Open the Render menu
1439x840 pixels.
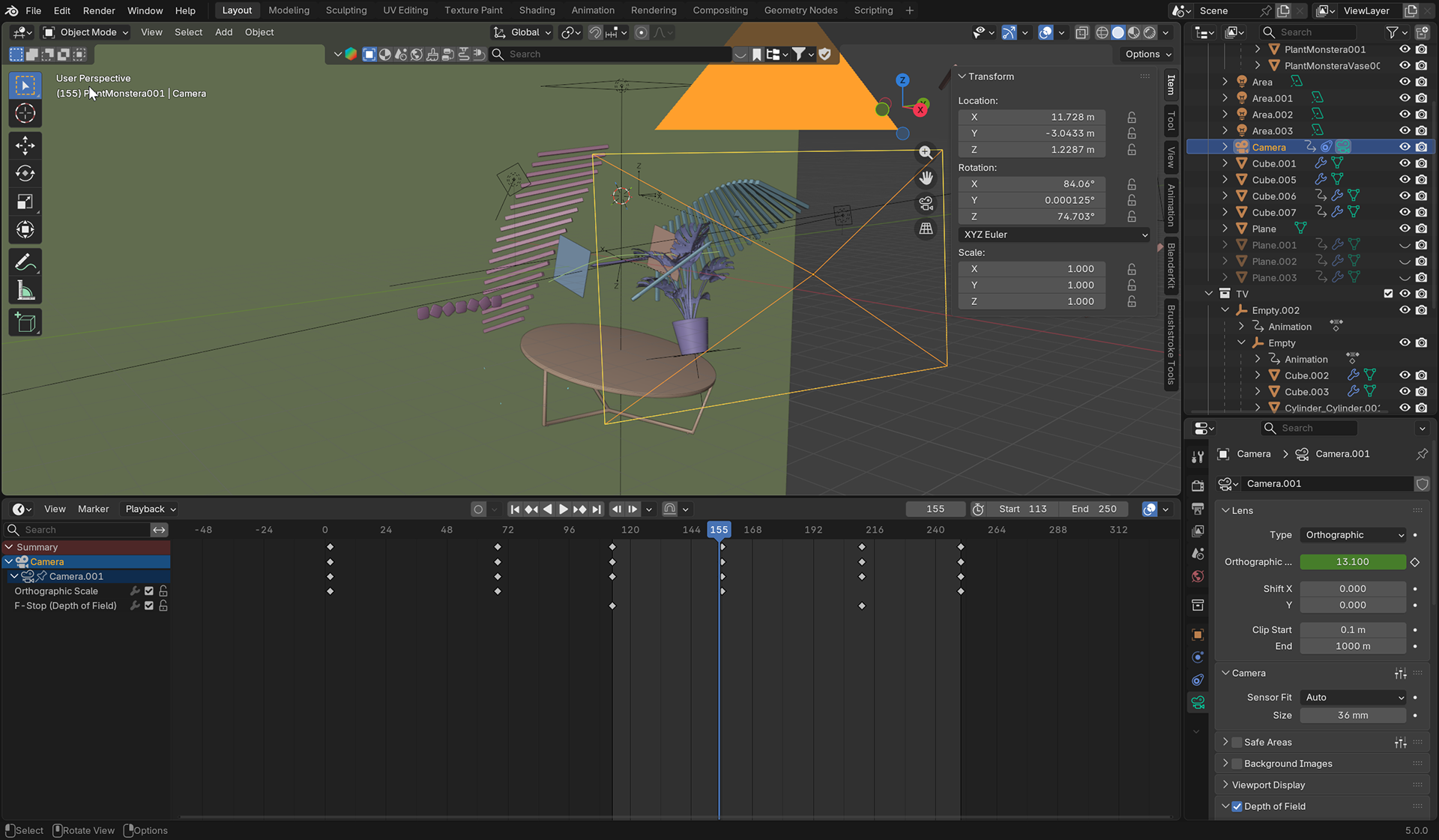click(99, 10)
